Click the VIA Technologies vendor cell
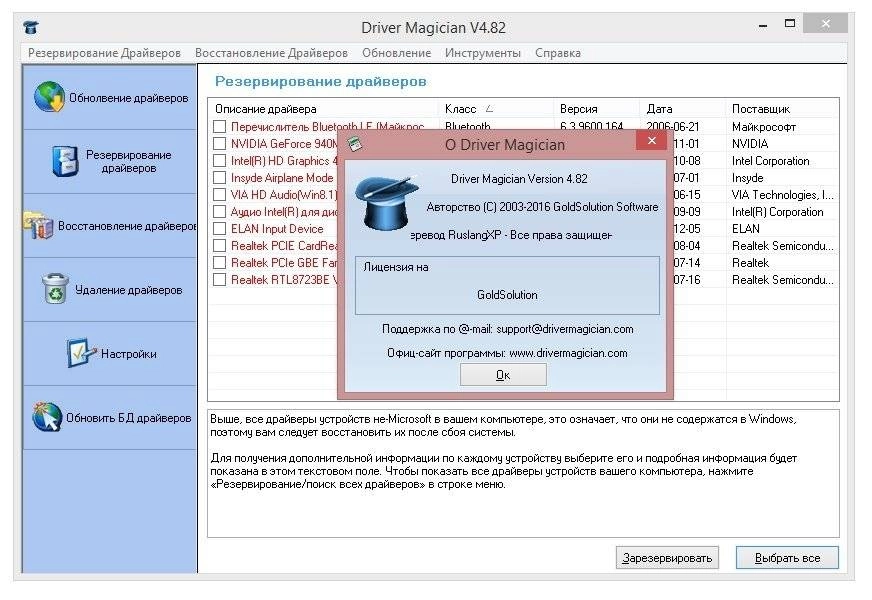 [782, 195]
